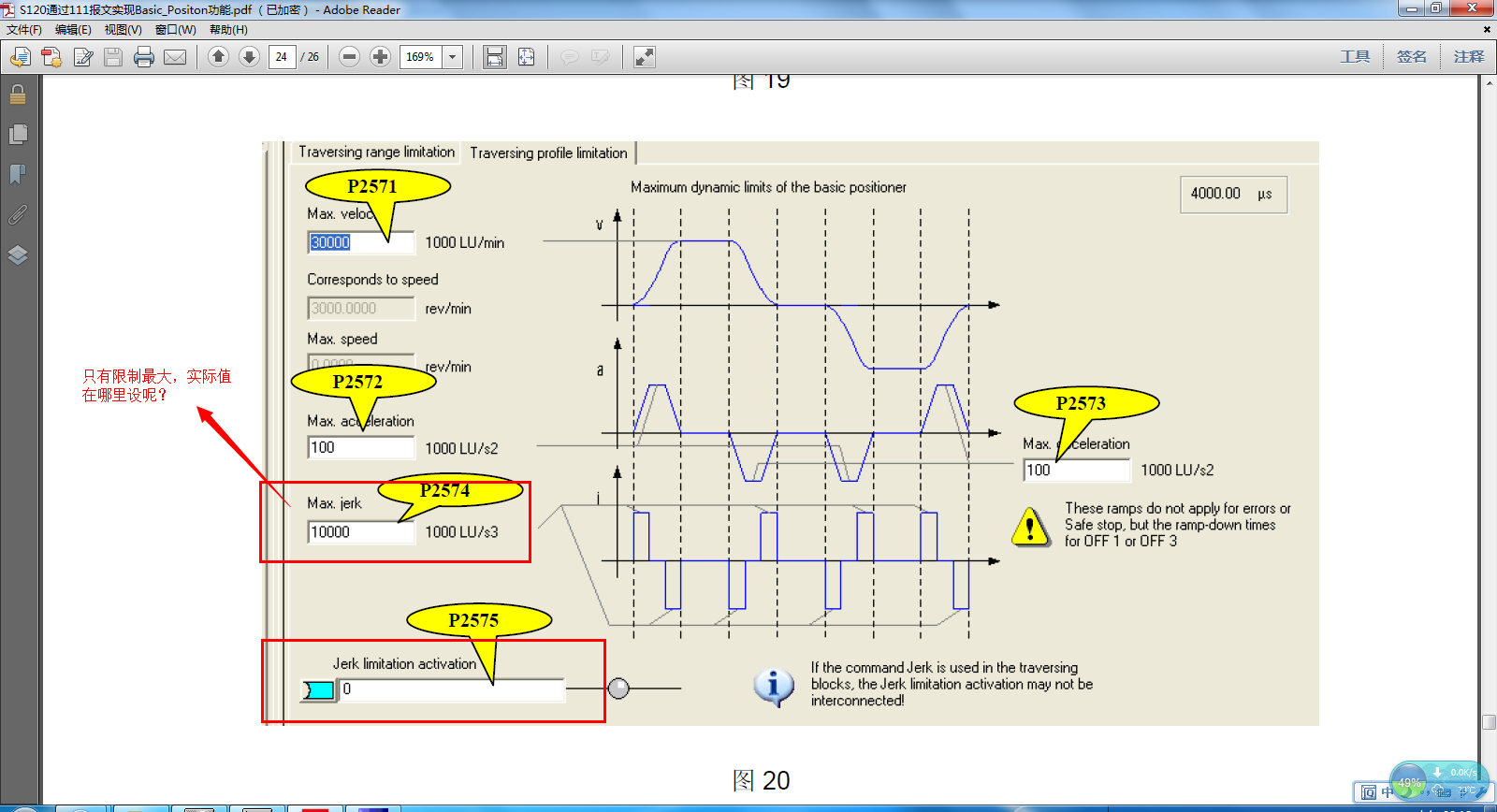Click the add sticky note comment icon
Viewport: 1497px width, 812px height.
[569, 57]
